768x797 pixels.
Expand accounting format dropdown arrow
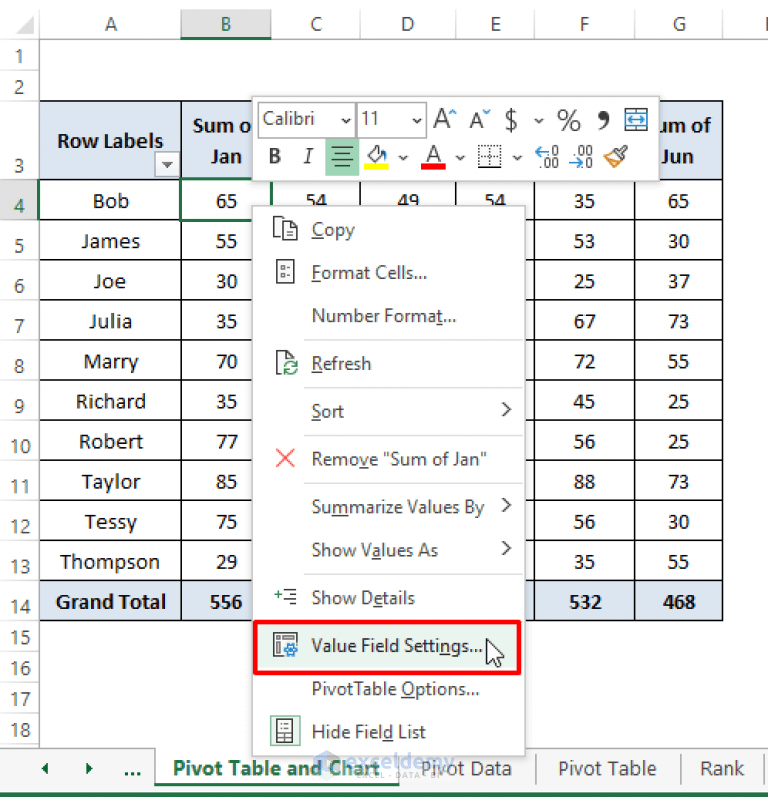pyautogui.click(x=539, y=120)
